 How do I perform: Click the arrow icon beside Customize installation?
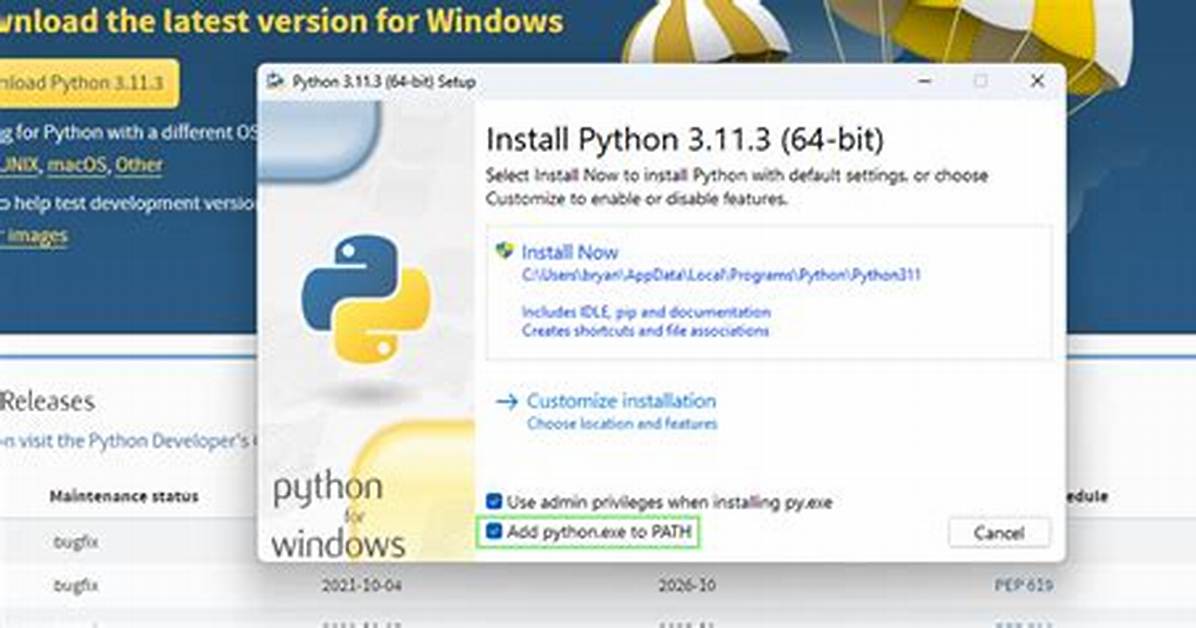pyautogui.click(x=507, y=401)
